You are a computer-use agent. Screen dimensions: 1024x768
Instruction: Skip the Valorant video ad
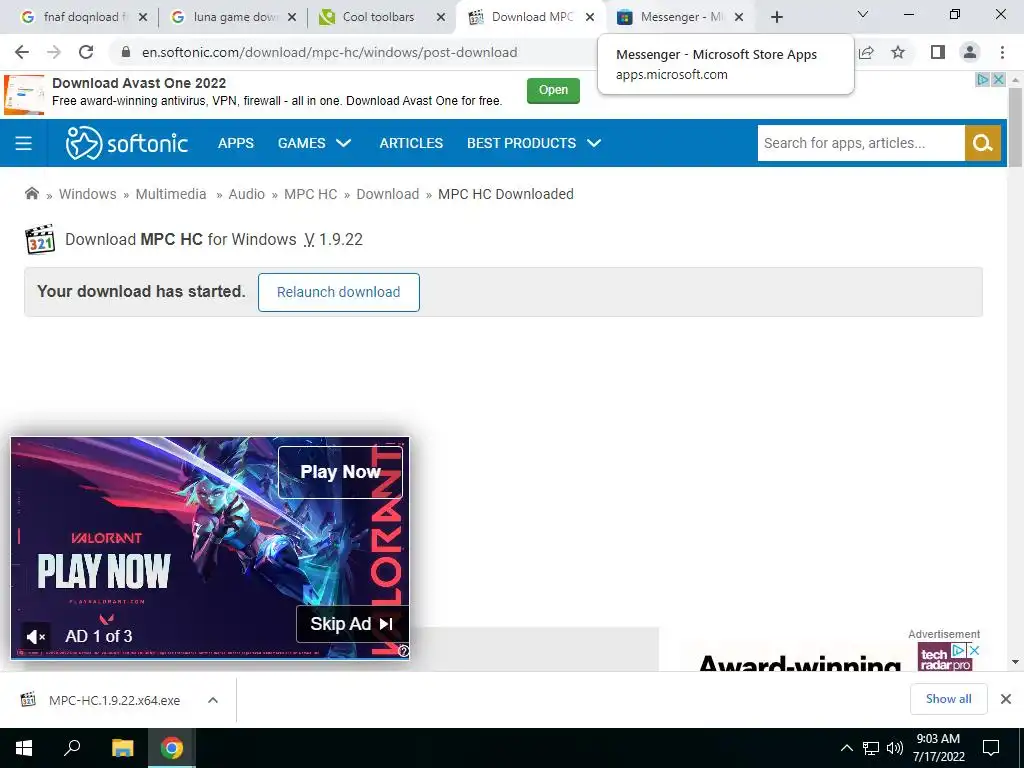tap(352, 624)
